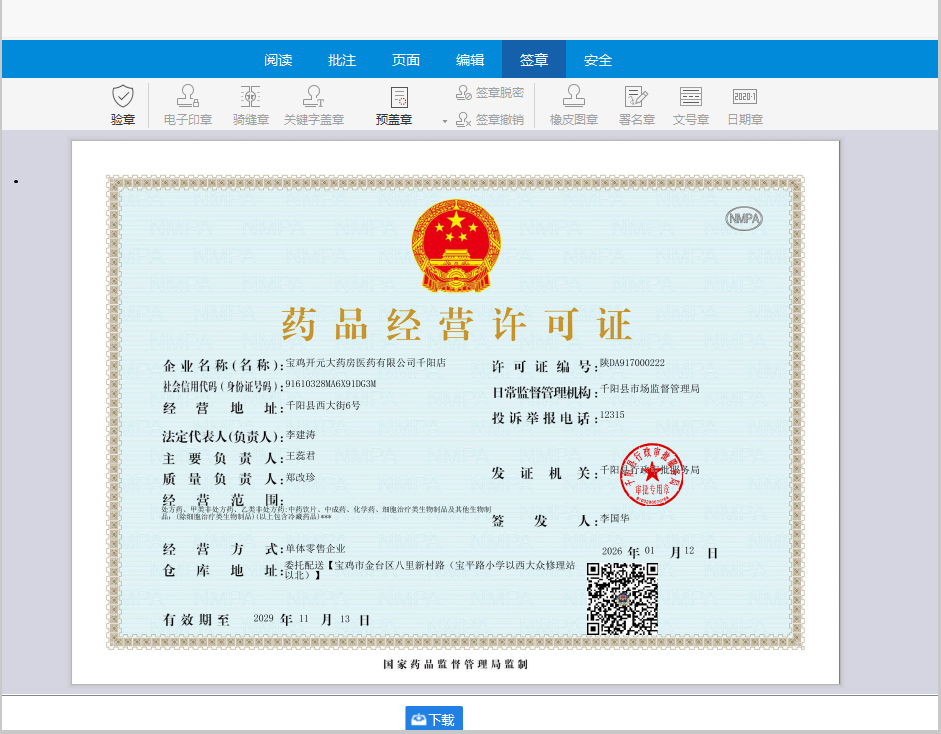
Task: Use the 关键字盖章 keyword stamping tool
Action: point(313,105)
